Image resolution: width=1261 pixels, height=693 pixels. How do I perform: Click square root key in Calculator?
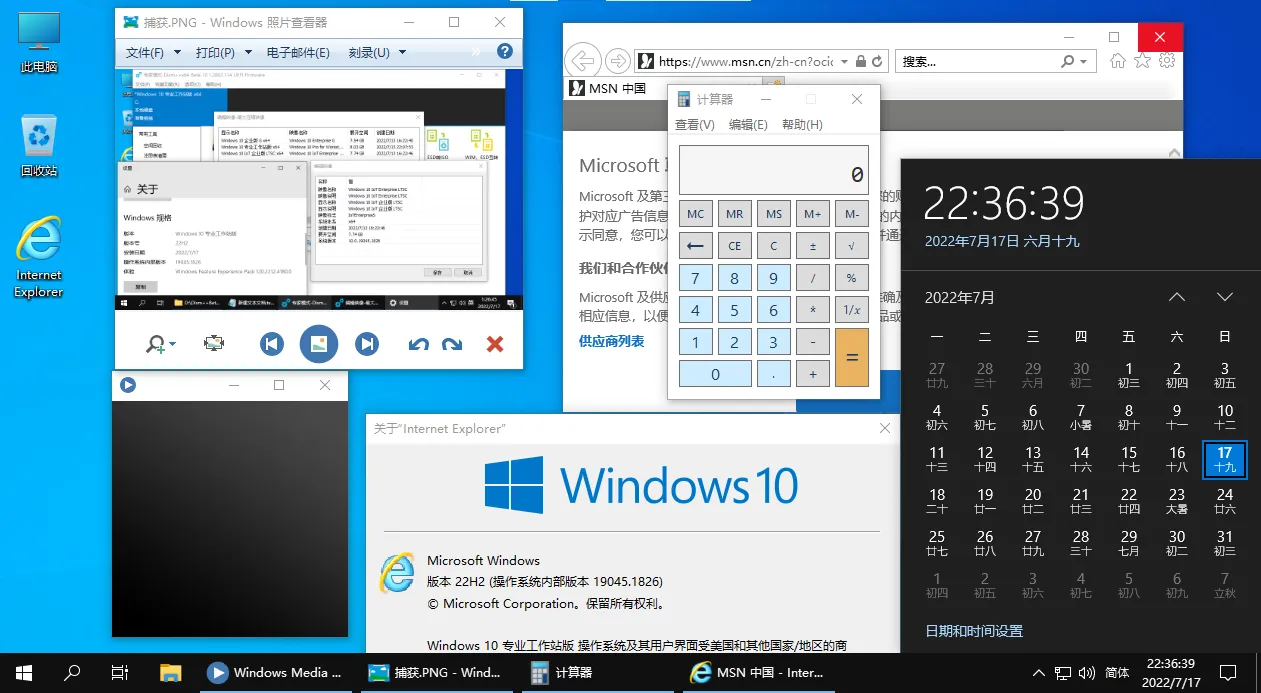click(x=851, y=246)
